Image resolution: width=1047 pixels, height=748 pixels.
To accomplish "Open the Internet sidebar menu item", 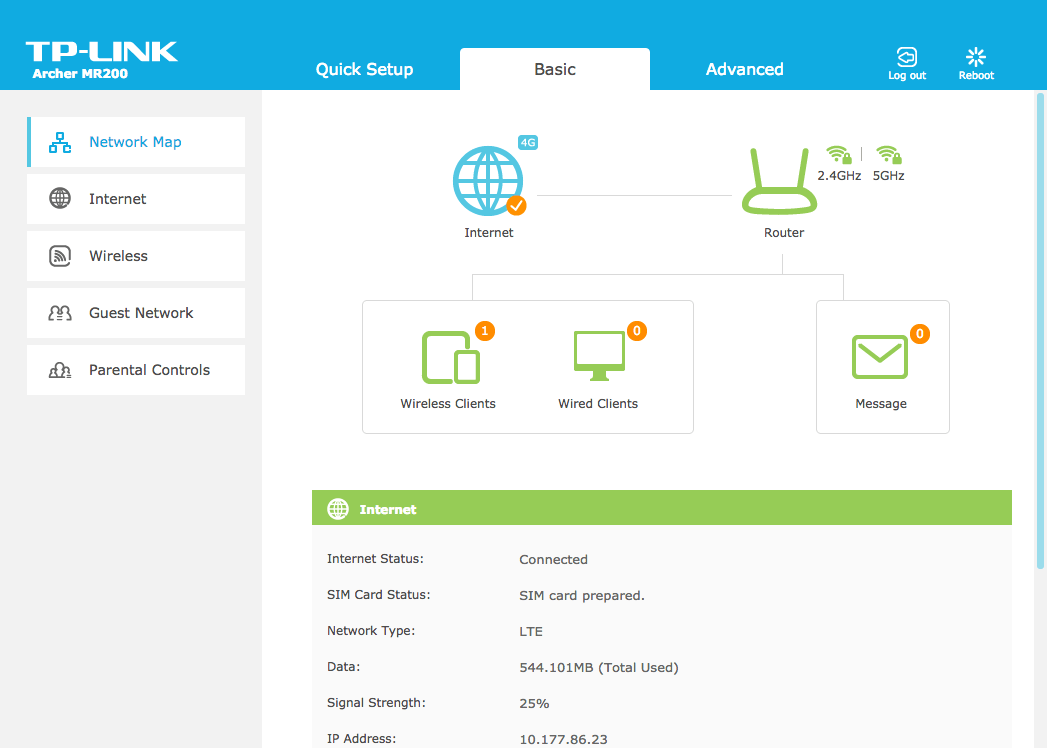I will point(136,199).
